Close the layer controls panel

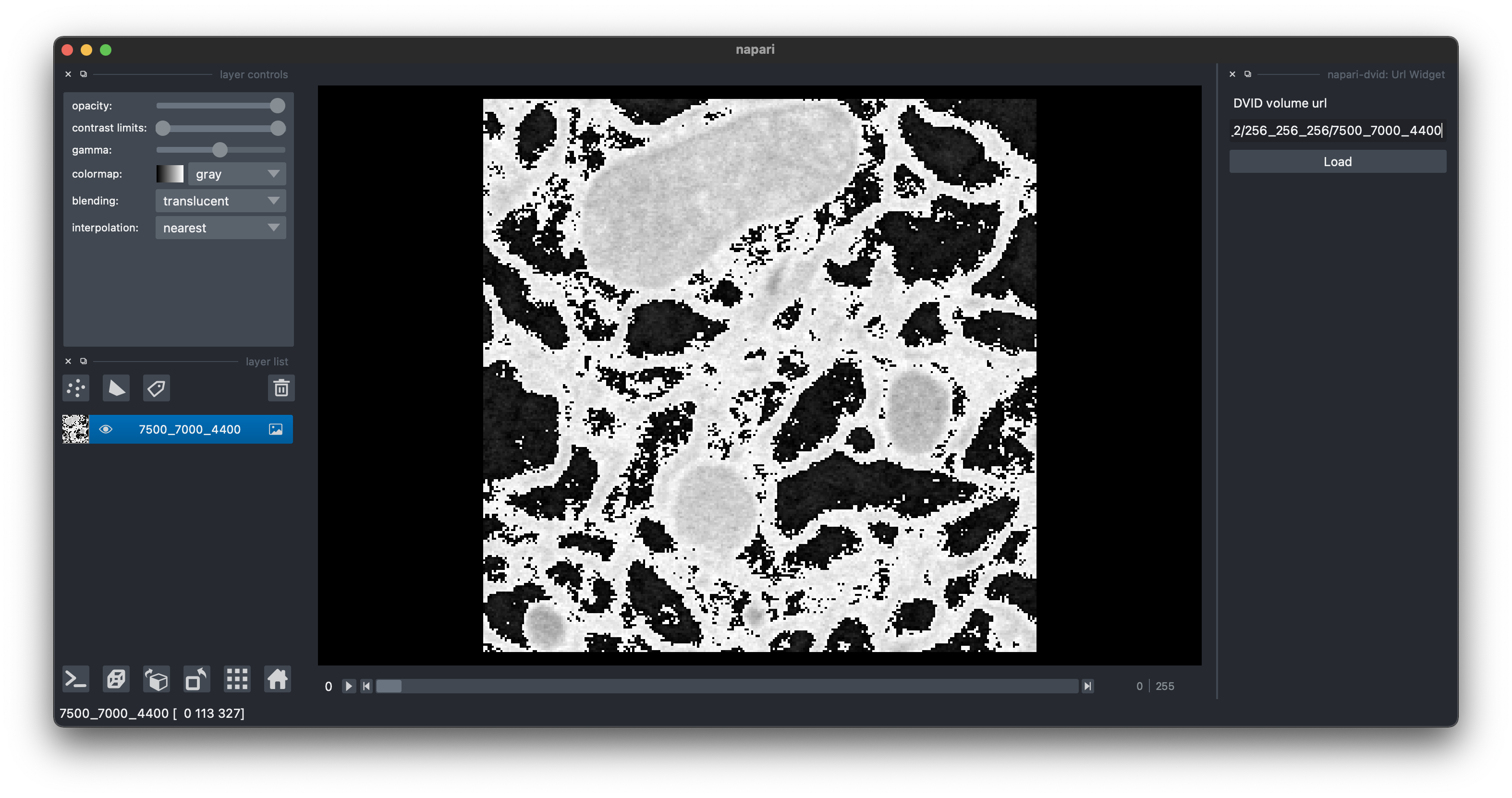click(x=68, y=74)
